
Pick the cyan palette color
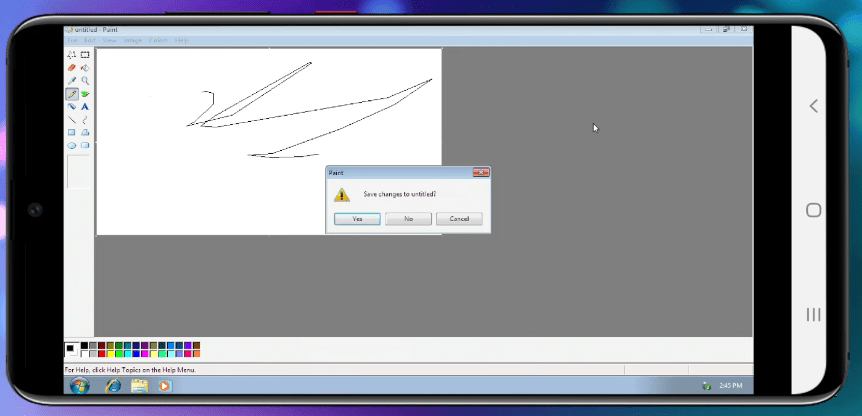coord(128,353)
